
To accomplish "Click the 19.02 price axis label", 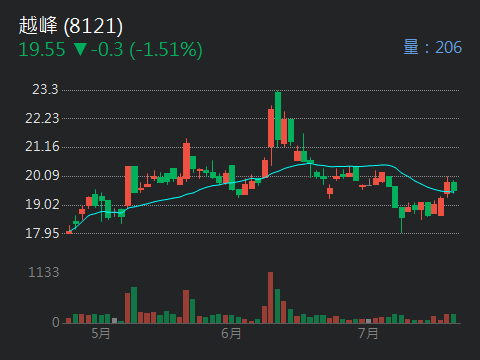I will 42,204.
